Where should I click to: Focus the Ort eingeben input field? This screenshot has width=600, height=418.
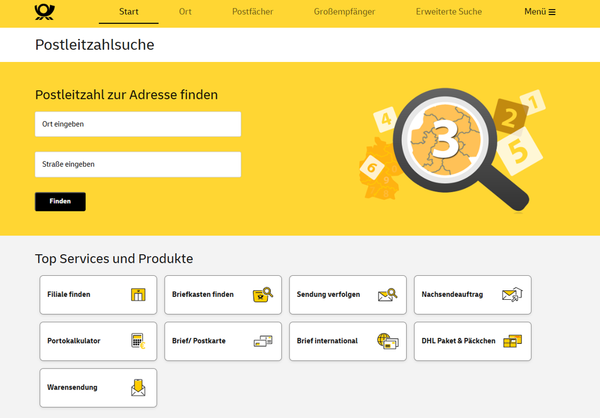click(x=138, y=124)
